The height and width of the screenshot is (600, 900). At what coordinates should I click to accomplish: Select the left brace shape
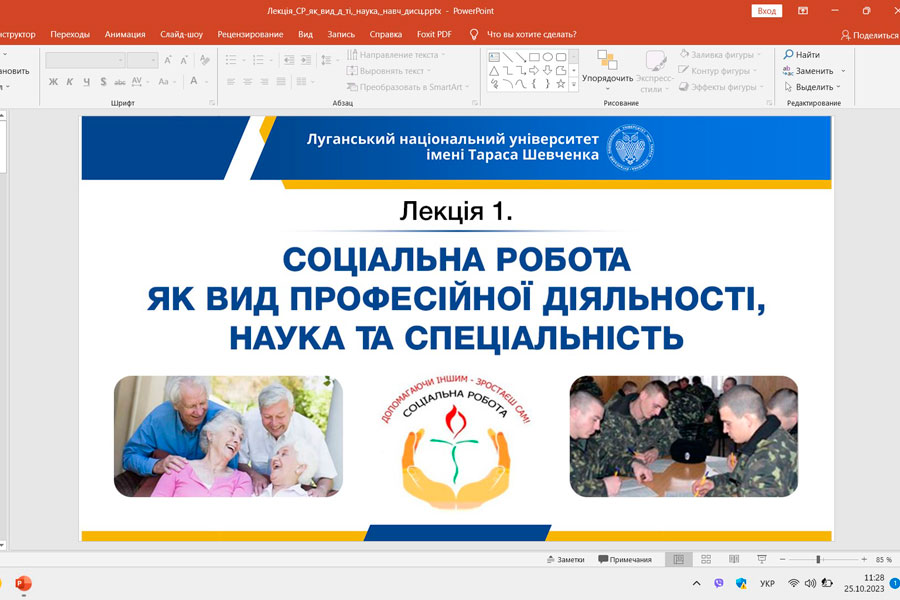pyautogui.click(x=534, y=84)
